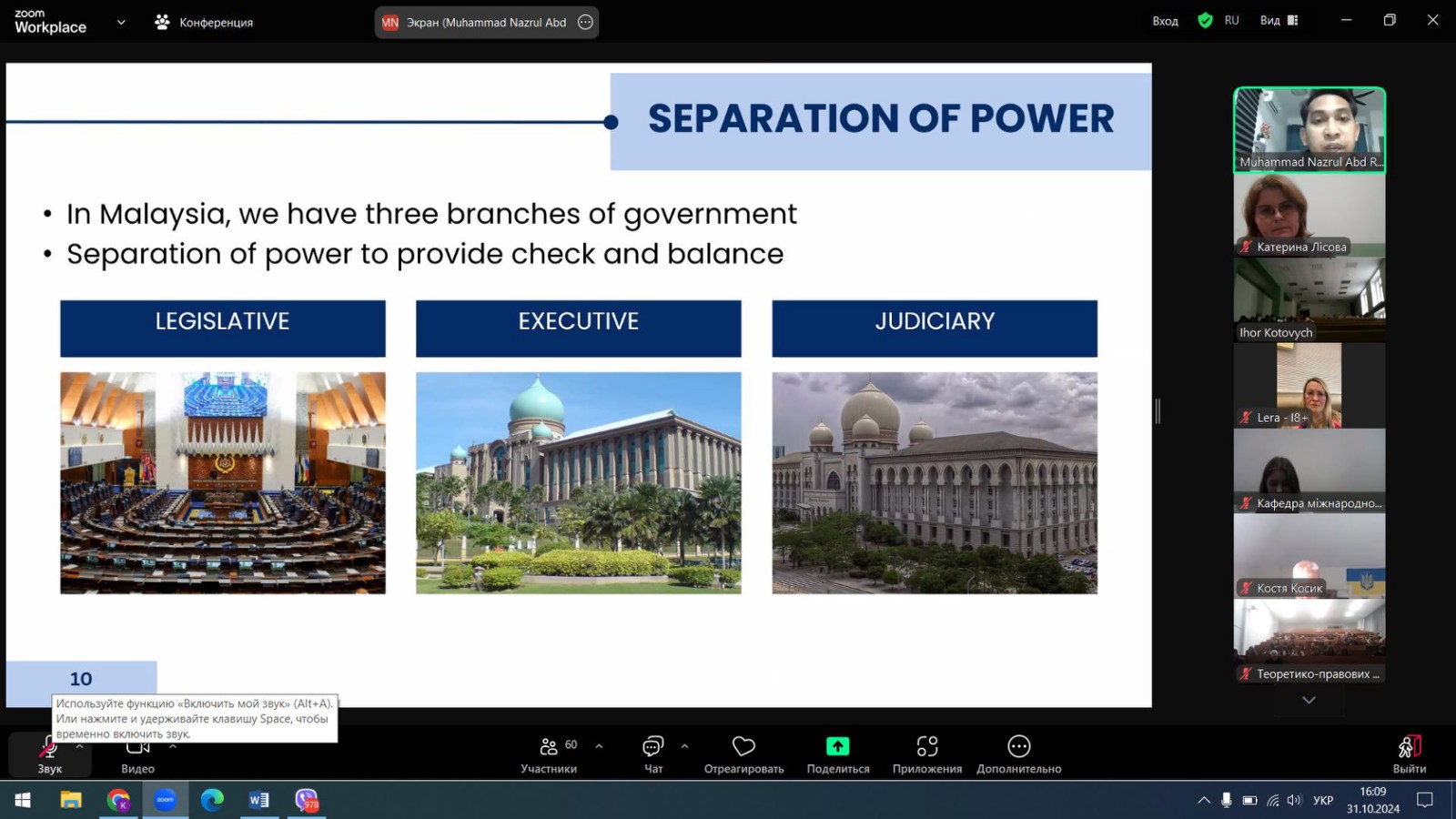Image resolution: width=1456 pixels, height=819 pixels.
Task: Leave the meeting with Выйти button
Action: coord(1409,755)
